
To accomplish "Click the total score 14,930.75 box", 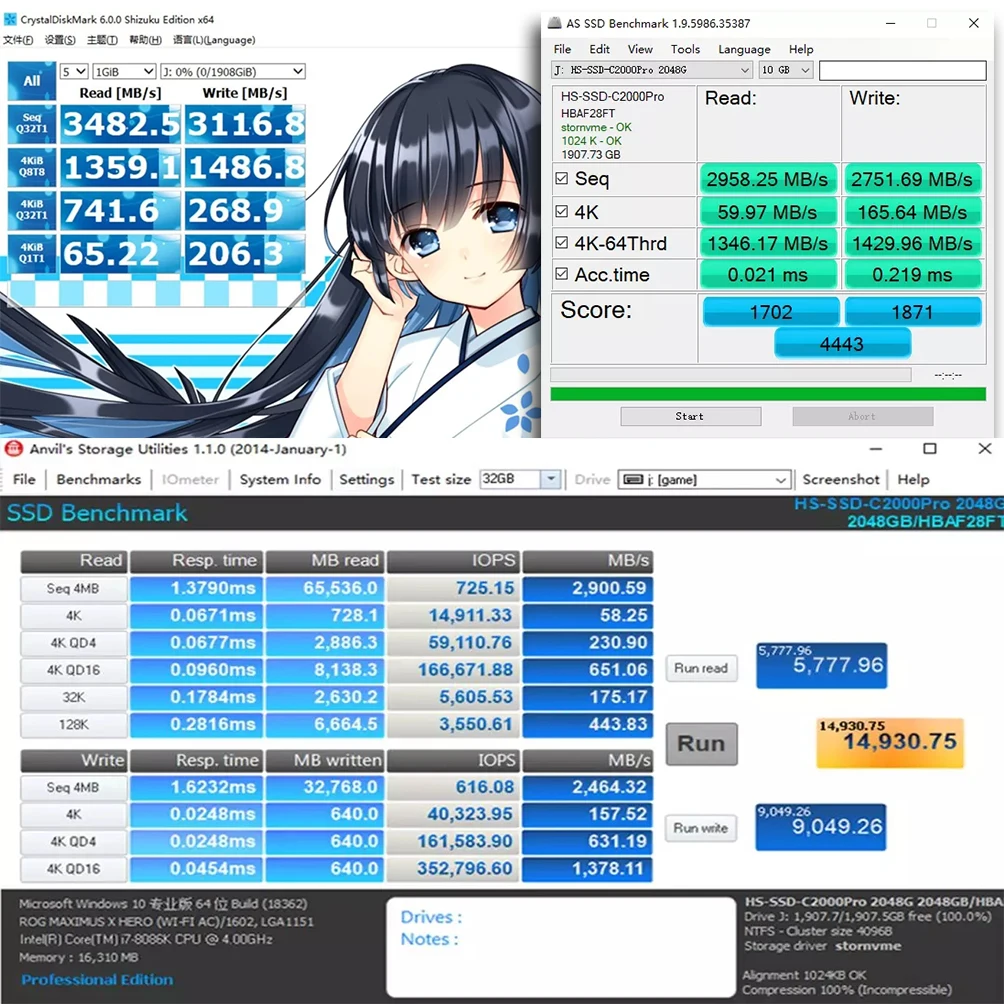I will tap(889, 743).
